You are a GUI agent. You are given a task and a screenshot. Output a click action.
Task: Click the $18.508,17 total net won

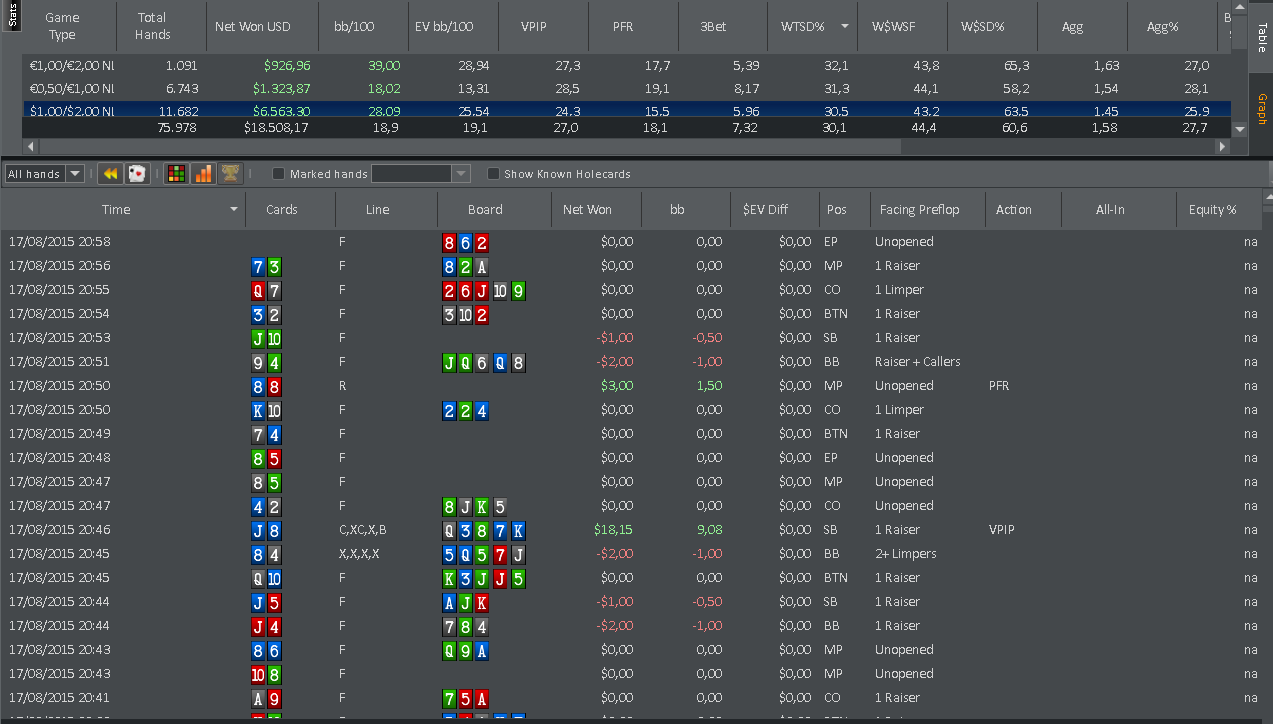click(276, 128)
